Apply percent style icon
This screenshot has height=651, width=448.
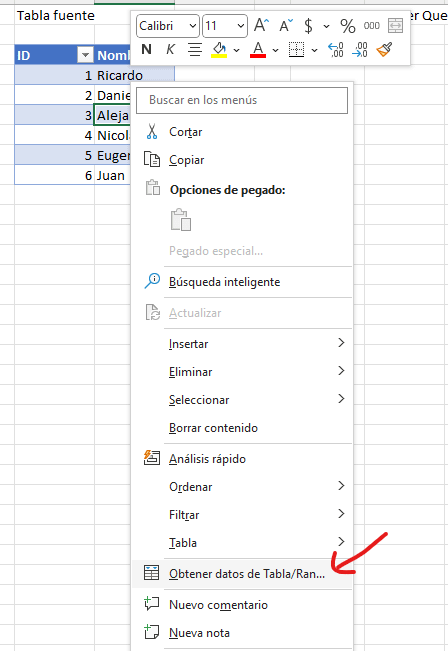348,26
